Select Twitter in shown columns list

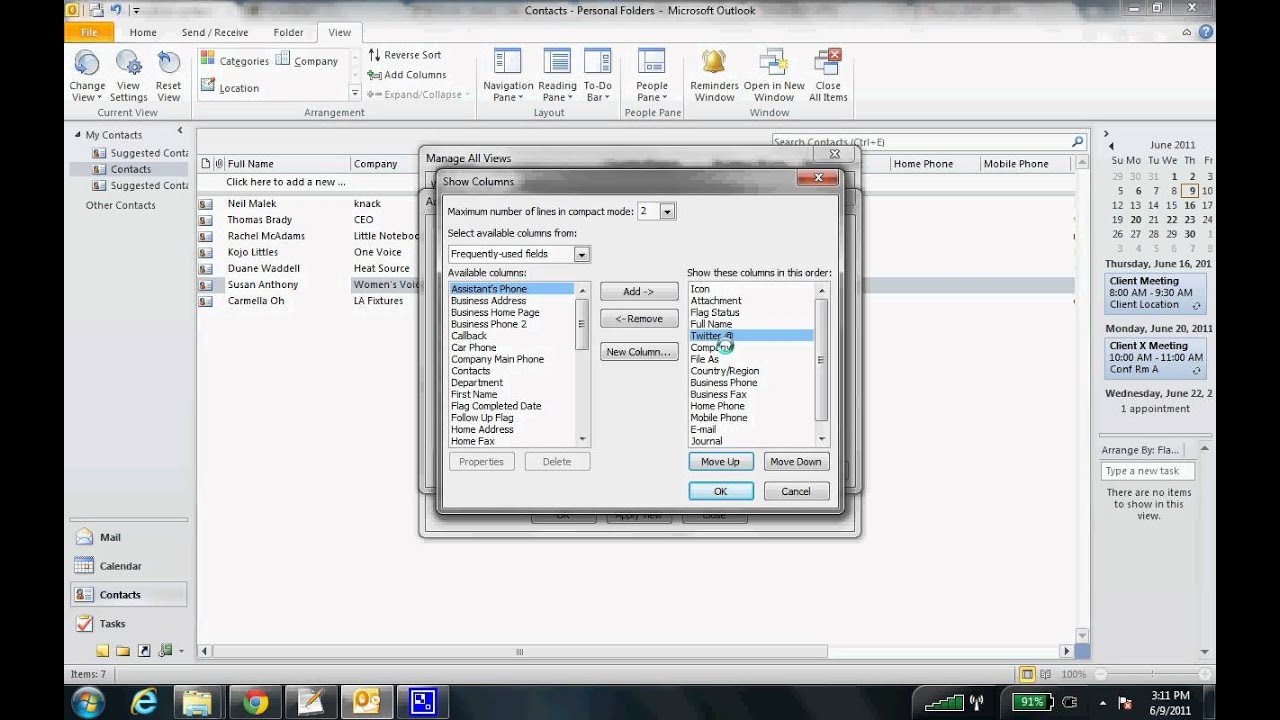[x=752, y=336]
